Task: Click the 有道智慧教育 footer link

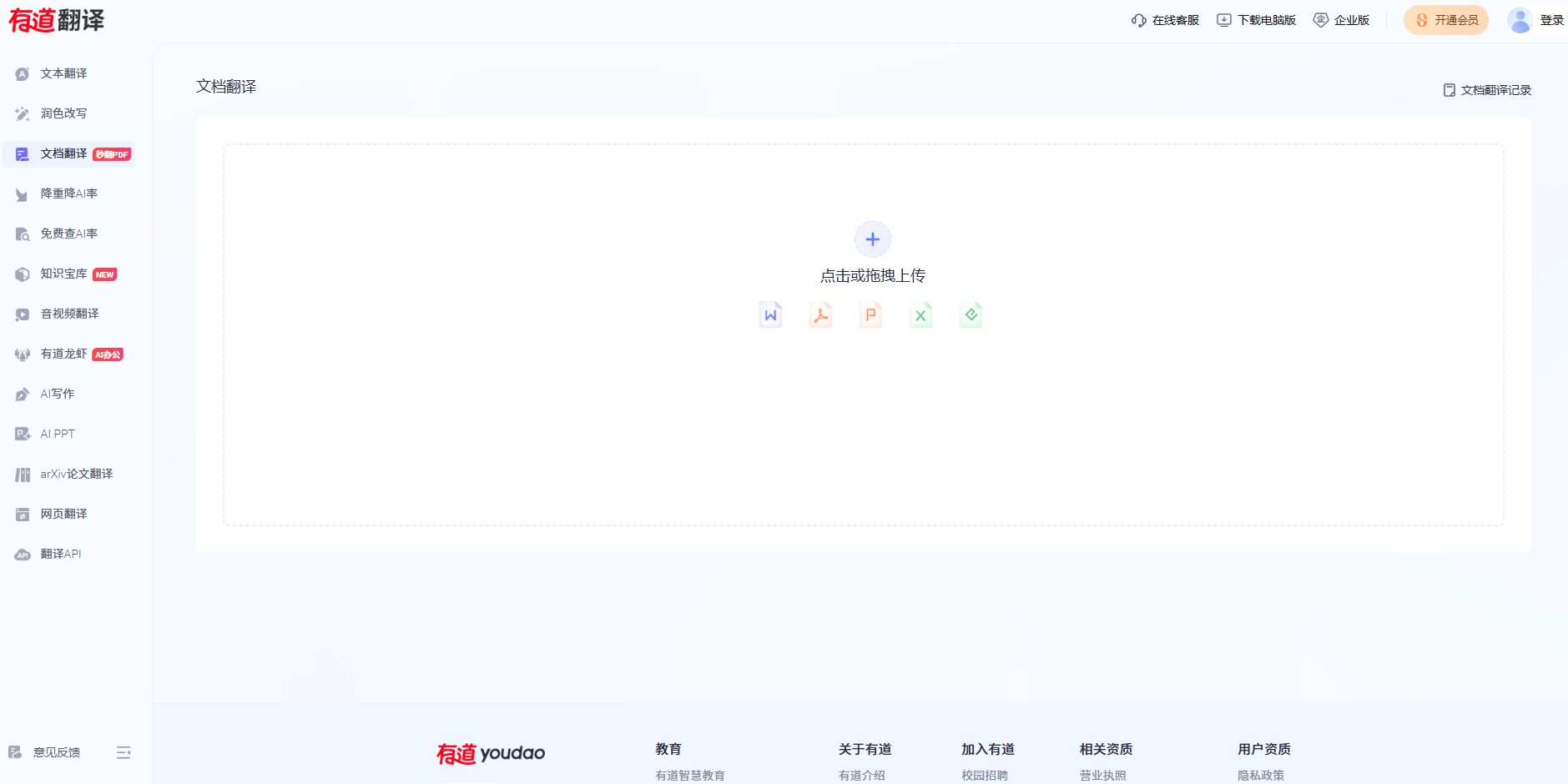Action: (x=690, y=776)
